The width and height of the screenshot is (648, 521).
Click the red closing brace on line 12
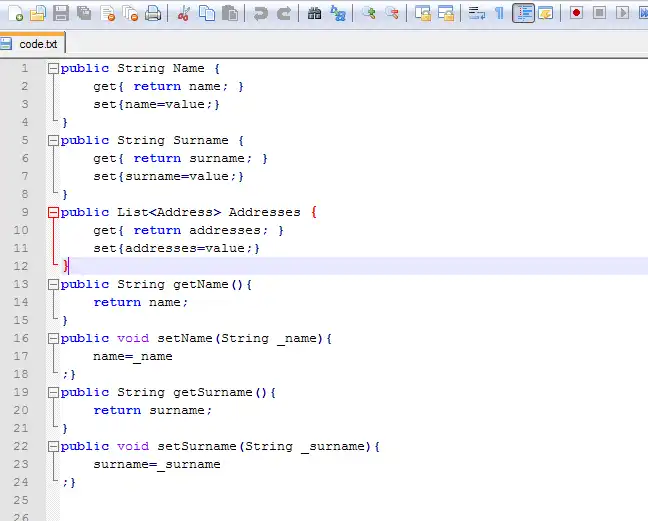pos(65,266)
